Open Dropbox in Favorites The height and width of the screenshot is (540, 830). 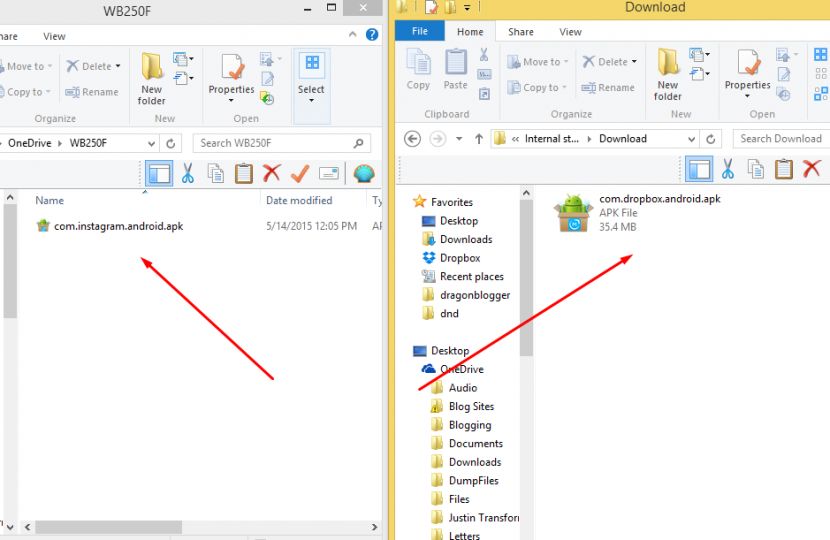(452, 258)
